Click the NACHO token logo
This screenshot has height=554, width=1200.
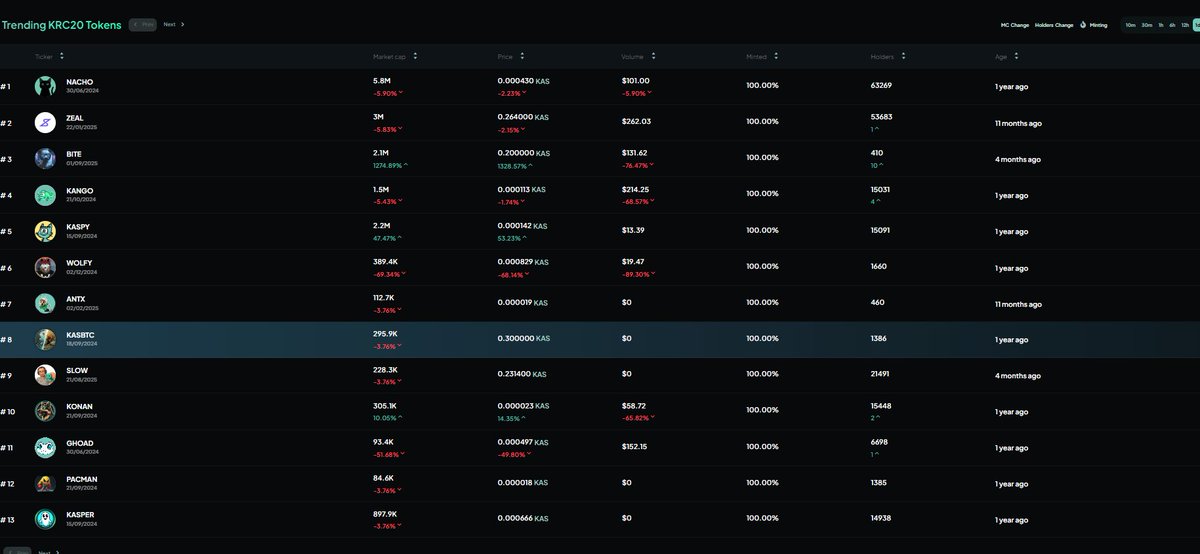click(45, 87)
